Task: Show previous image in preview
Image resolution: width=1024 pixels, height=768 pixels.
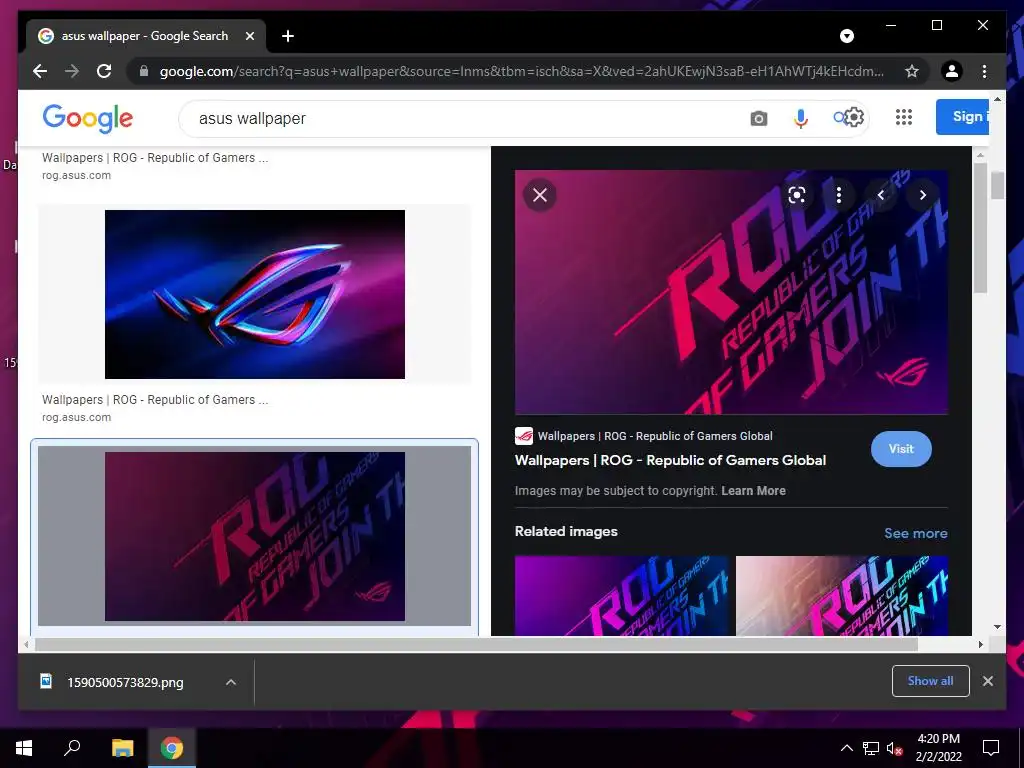Action: click(x=880, y=195)
